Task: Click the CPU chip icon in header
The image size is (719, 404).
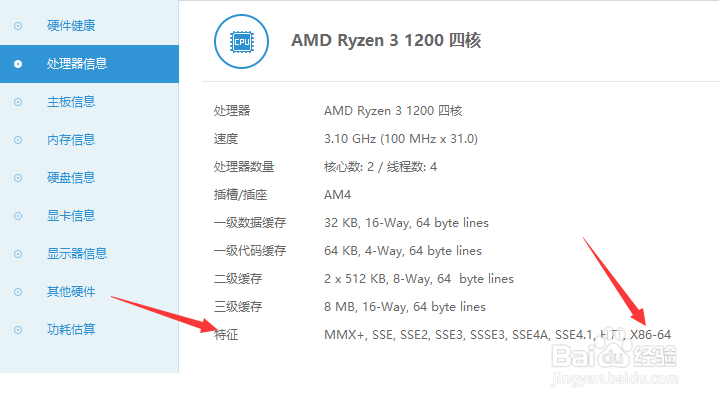Action: [240, 41]
